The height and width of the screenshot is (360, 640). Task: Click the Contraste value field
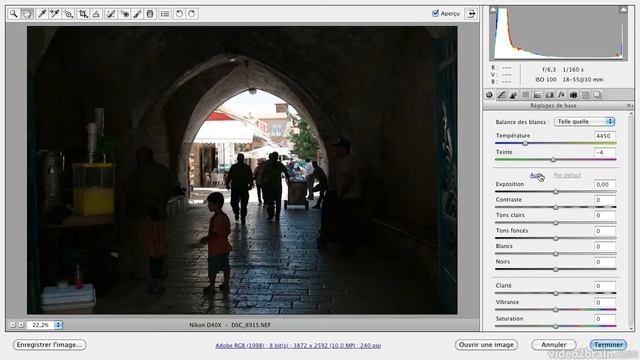(604, 200)
